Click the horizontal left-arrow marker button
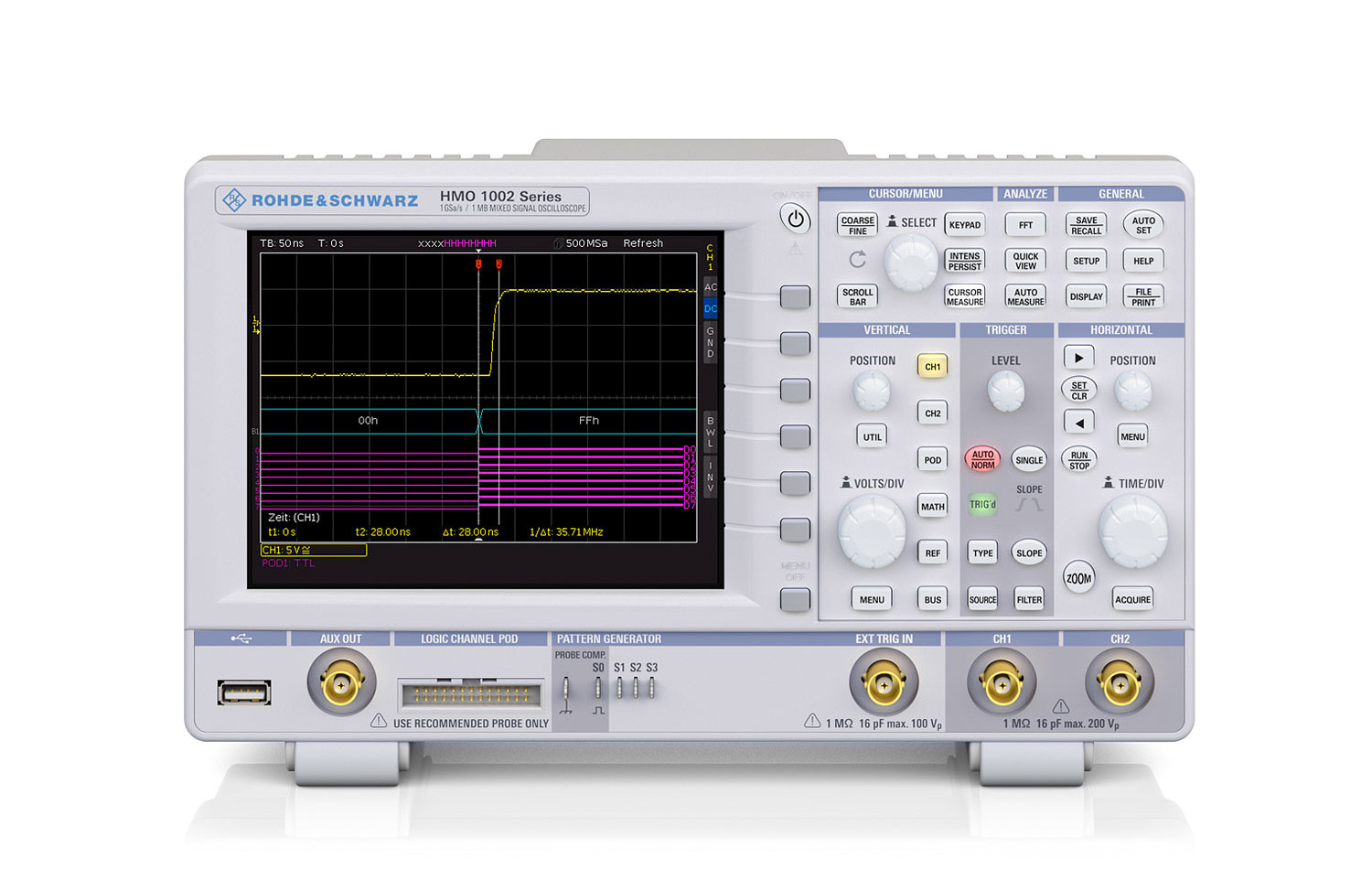The image size is (1372, 869). tap(1079, 423)
